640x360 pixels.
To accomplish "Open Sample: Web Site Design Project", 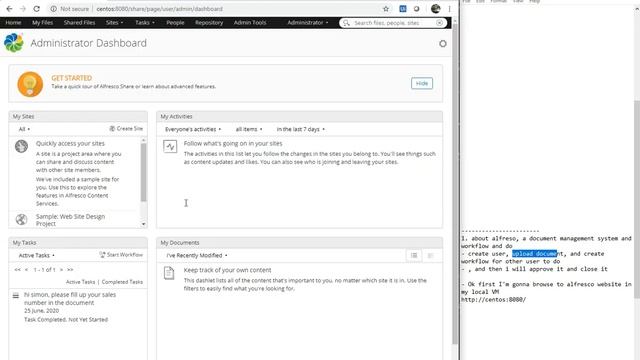I will click(70, 220).
